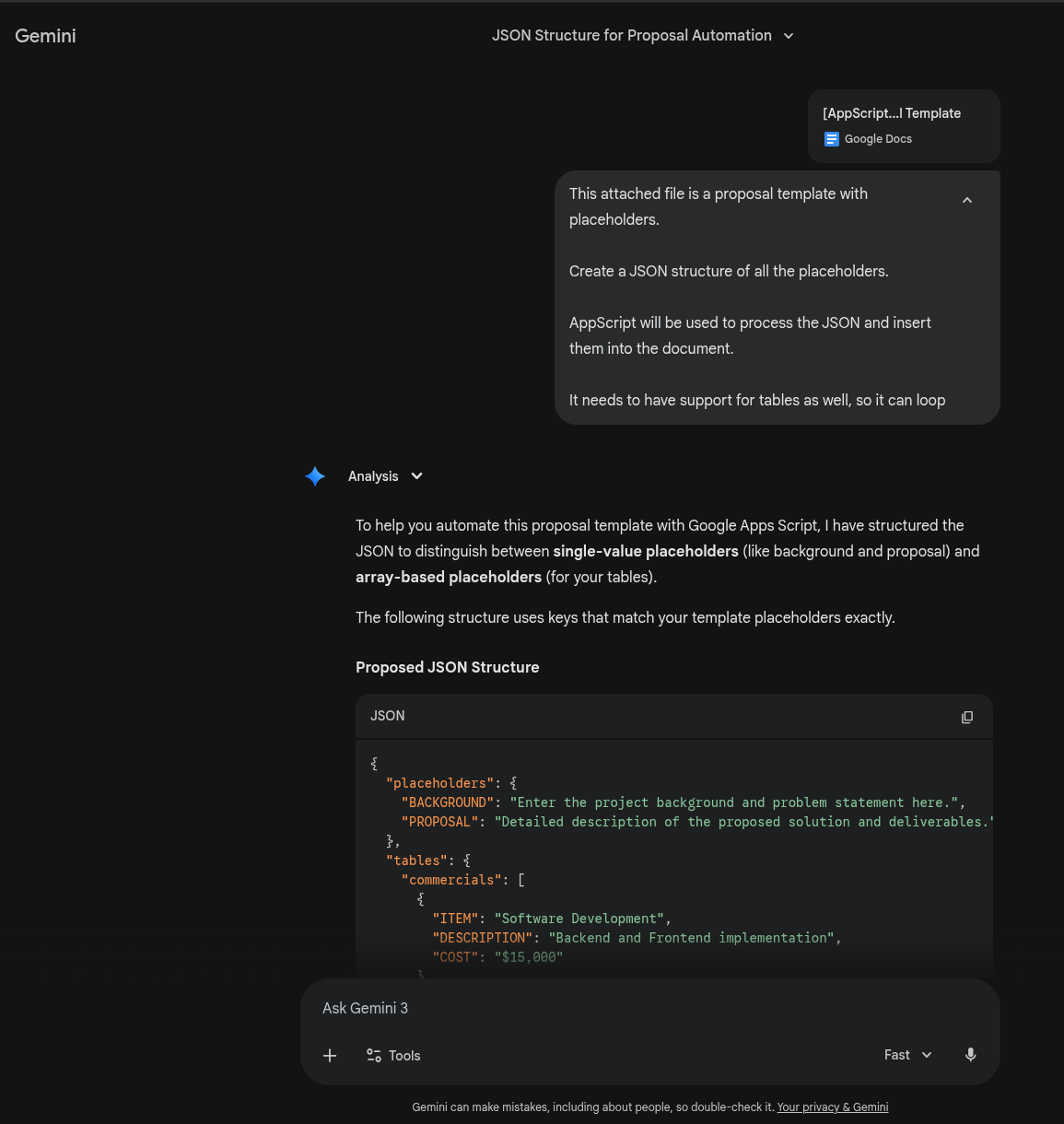Click the "placeholders" key in code
The width and height of the screenshot is (1064, 1124).
[x=439, y=783]
